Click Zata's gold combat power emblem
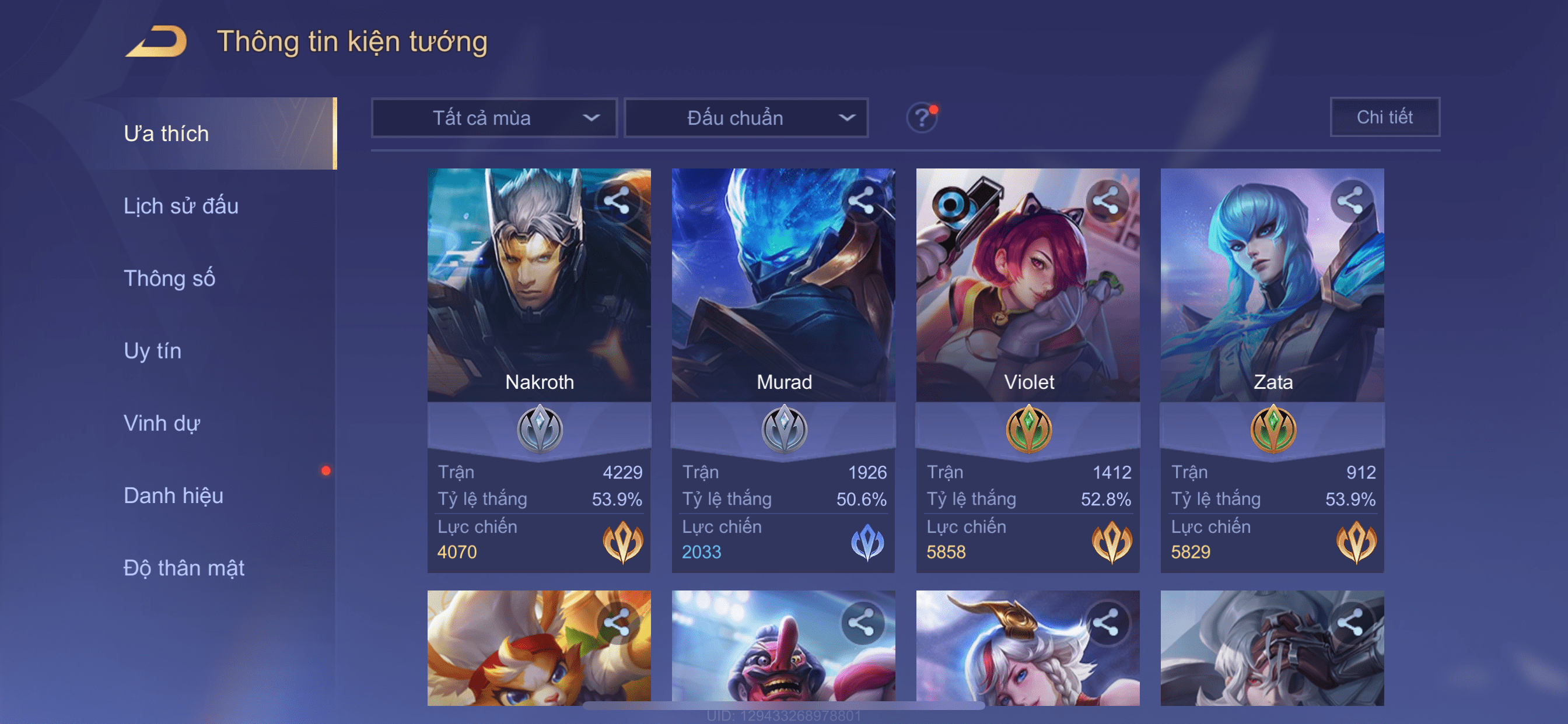Screen dimensions: 1568x724 point(1356,542)
